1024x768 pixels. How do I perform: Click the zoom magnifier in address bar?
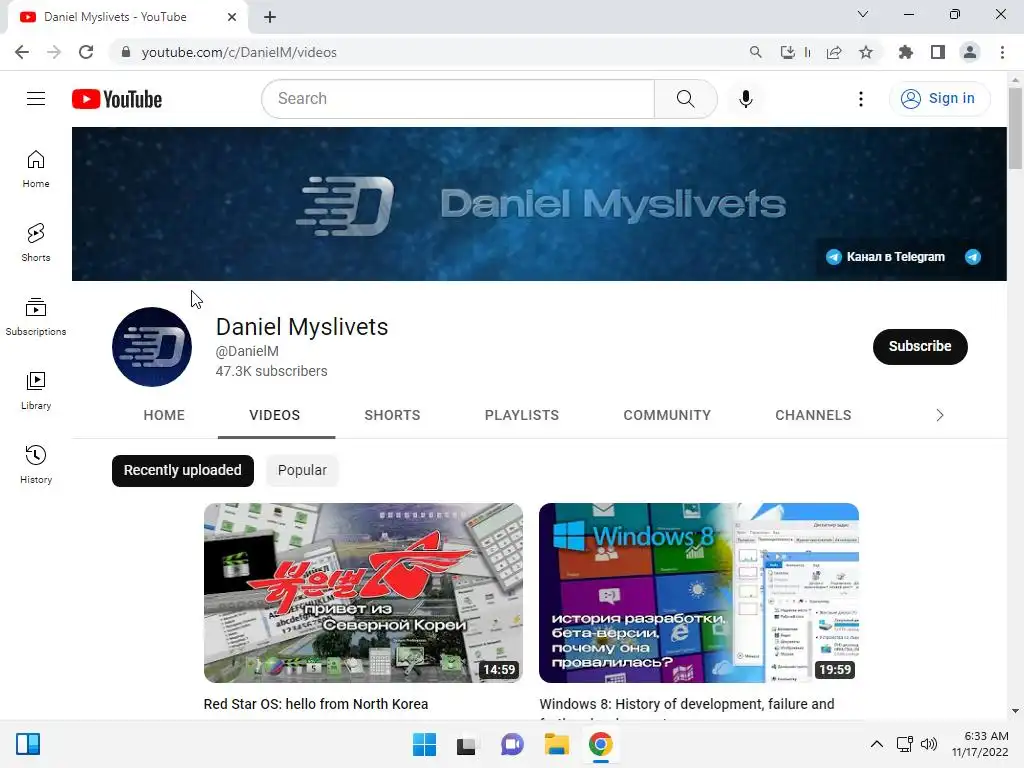coord(756,52)
